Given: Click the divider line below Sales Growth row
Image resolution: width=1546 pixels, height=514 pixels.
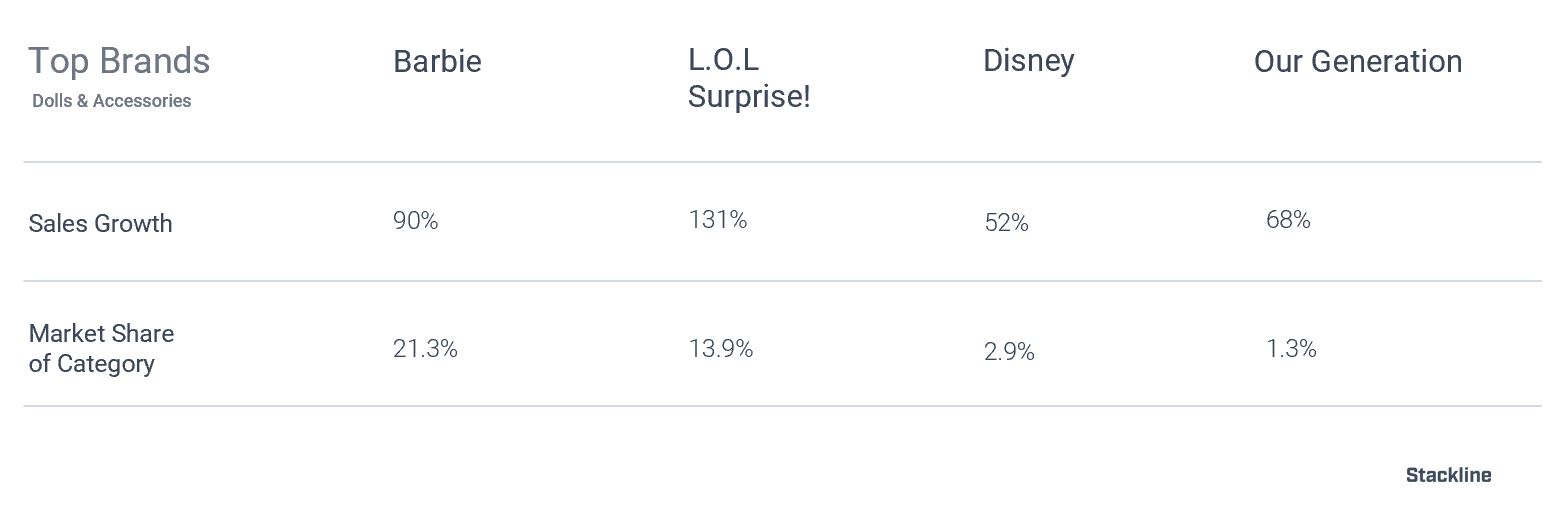Looking at the screenshot, I should click(782, 281).
